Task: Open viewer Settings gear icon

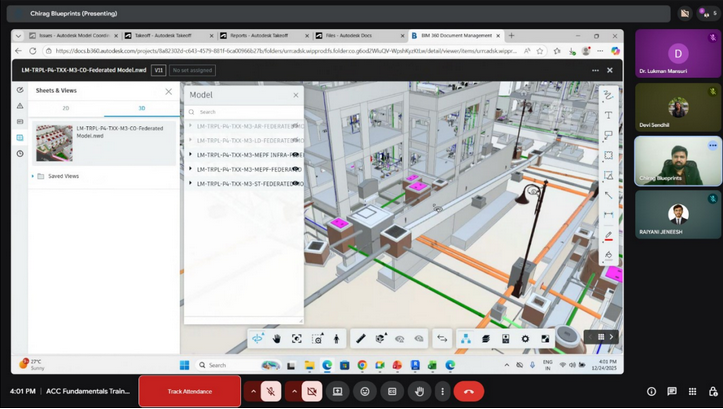Action: click(525, 339)
